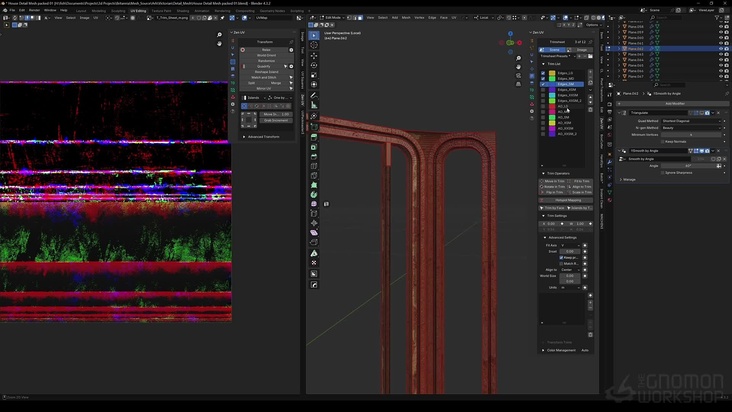Expand the Advanced Transform section
The image size is (732, 412).
[264, 137]
